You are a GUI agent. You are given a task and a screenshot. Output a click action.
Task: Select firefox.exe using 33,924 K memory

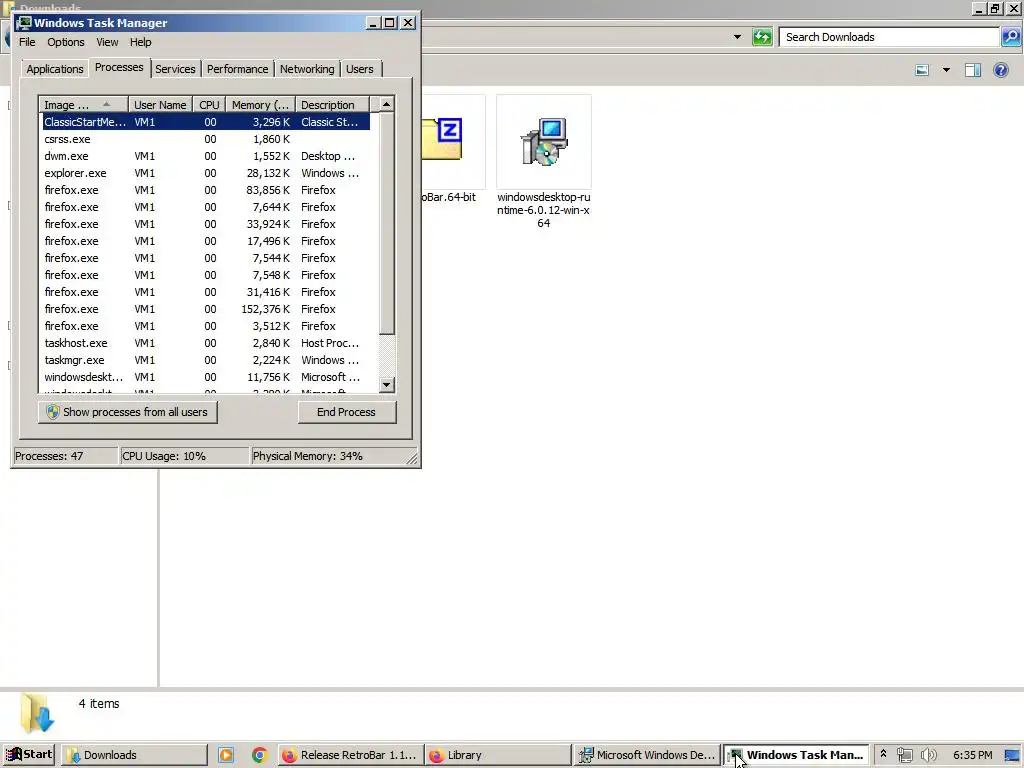click(206, 224)
